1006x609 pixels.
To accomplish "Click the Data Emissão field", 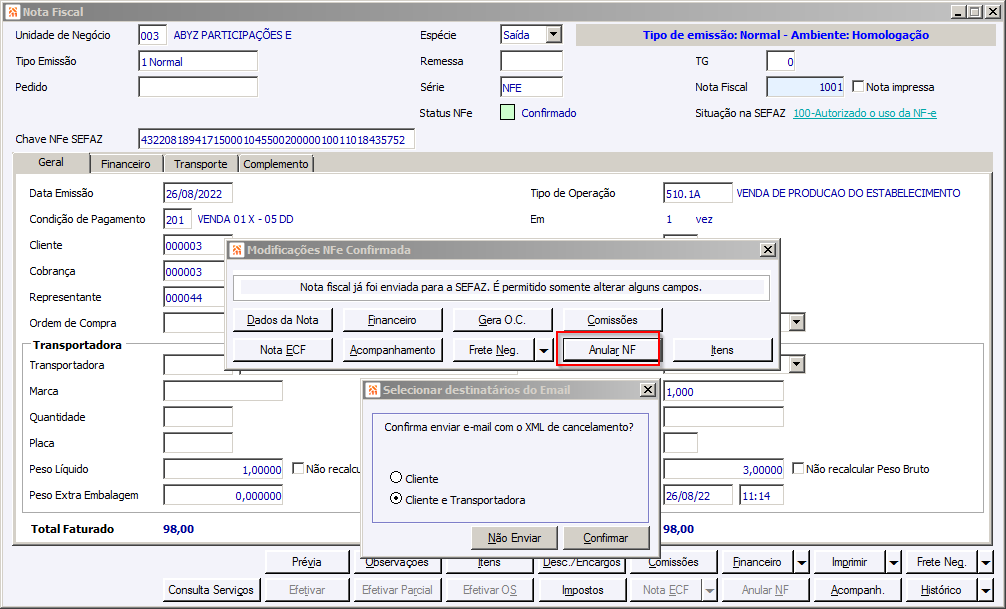I will (x=198, y=193).
